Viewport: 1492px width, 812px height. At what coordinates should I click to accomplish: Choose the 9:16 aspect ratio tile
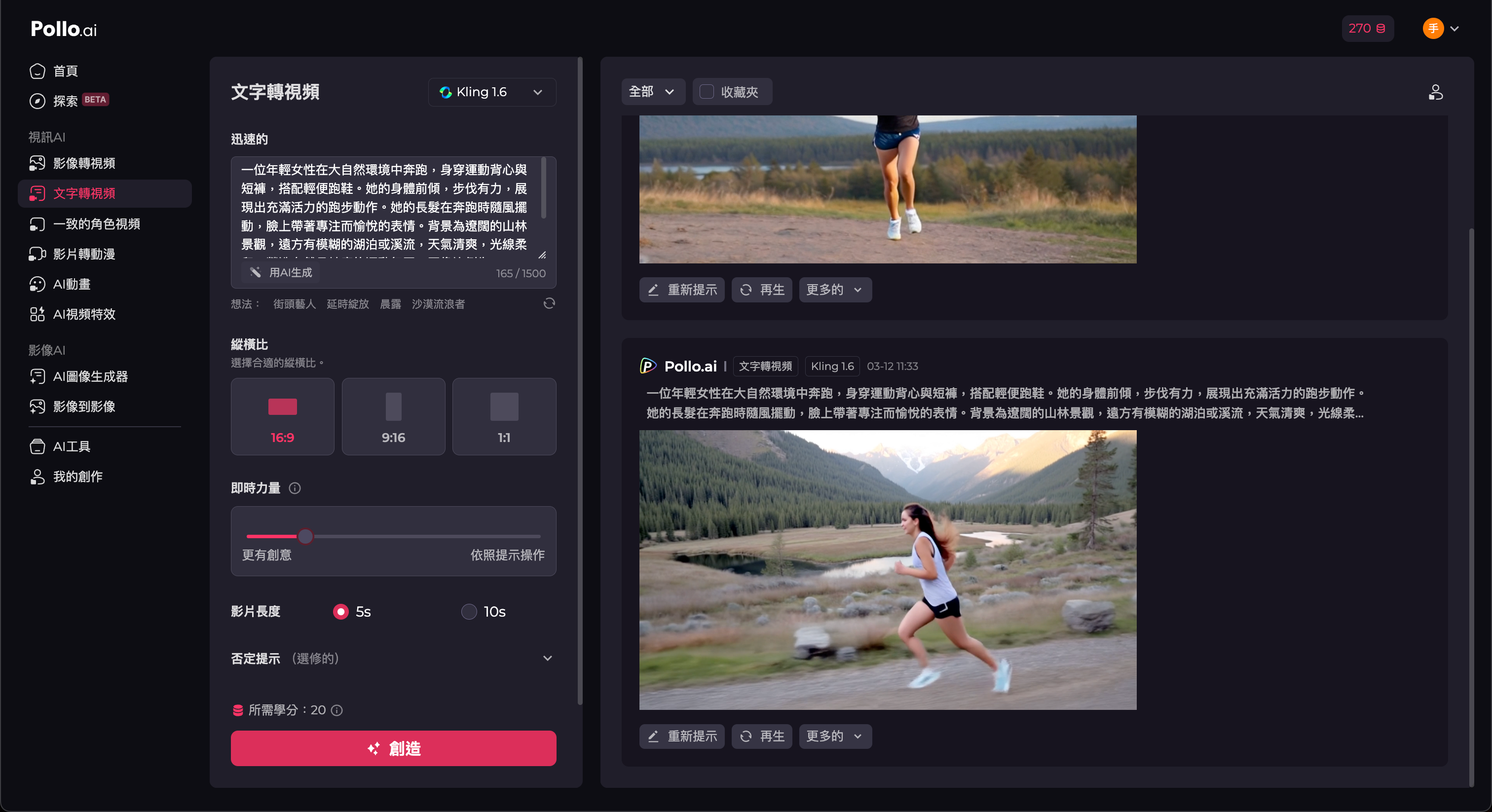pos(393,416)
